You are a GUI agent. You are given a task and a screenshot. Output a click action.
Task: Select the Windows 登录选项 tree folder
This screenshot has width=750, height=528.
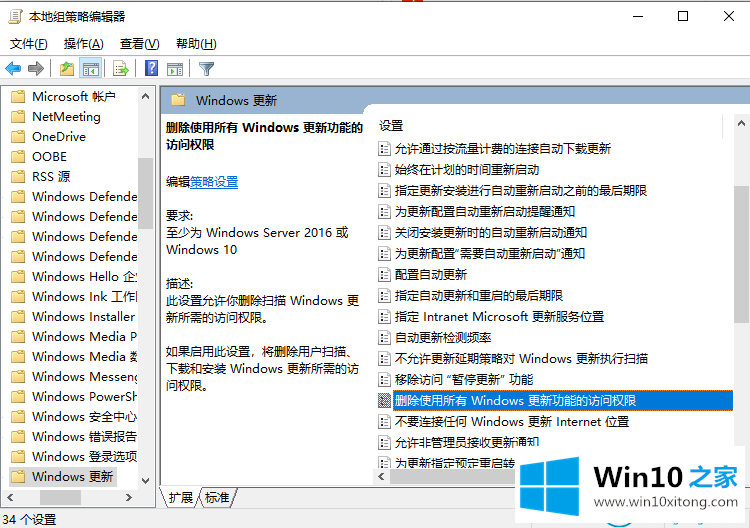point(84,457)
